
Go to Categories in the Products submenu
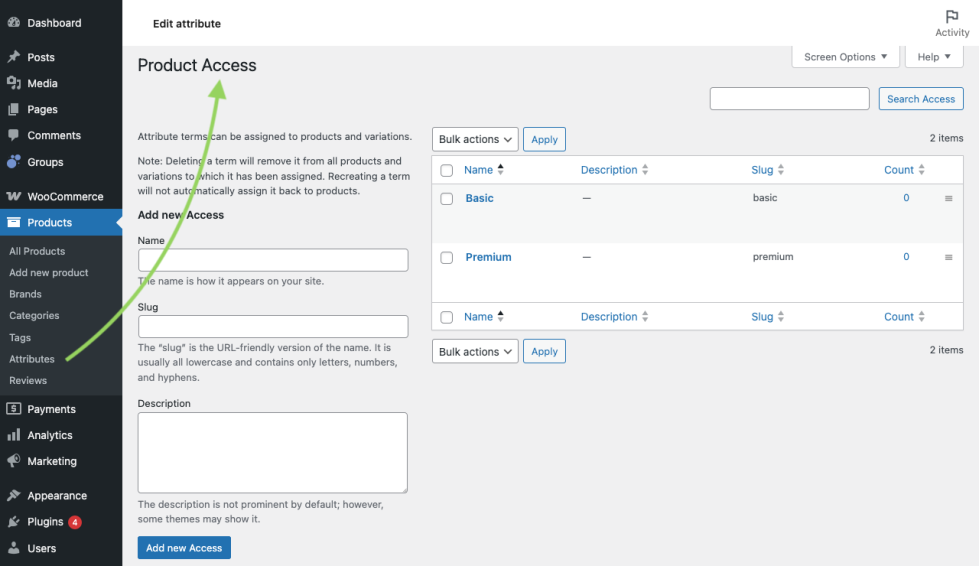tap(34, 316)
